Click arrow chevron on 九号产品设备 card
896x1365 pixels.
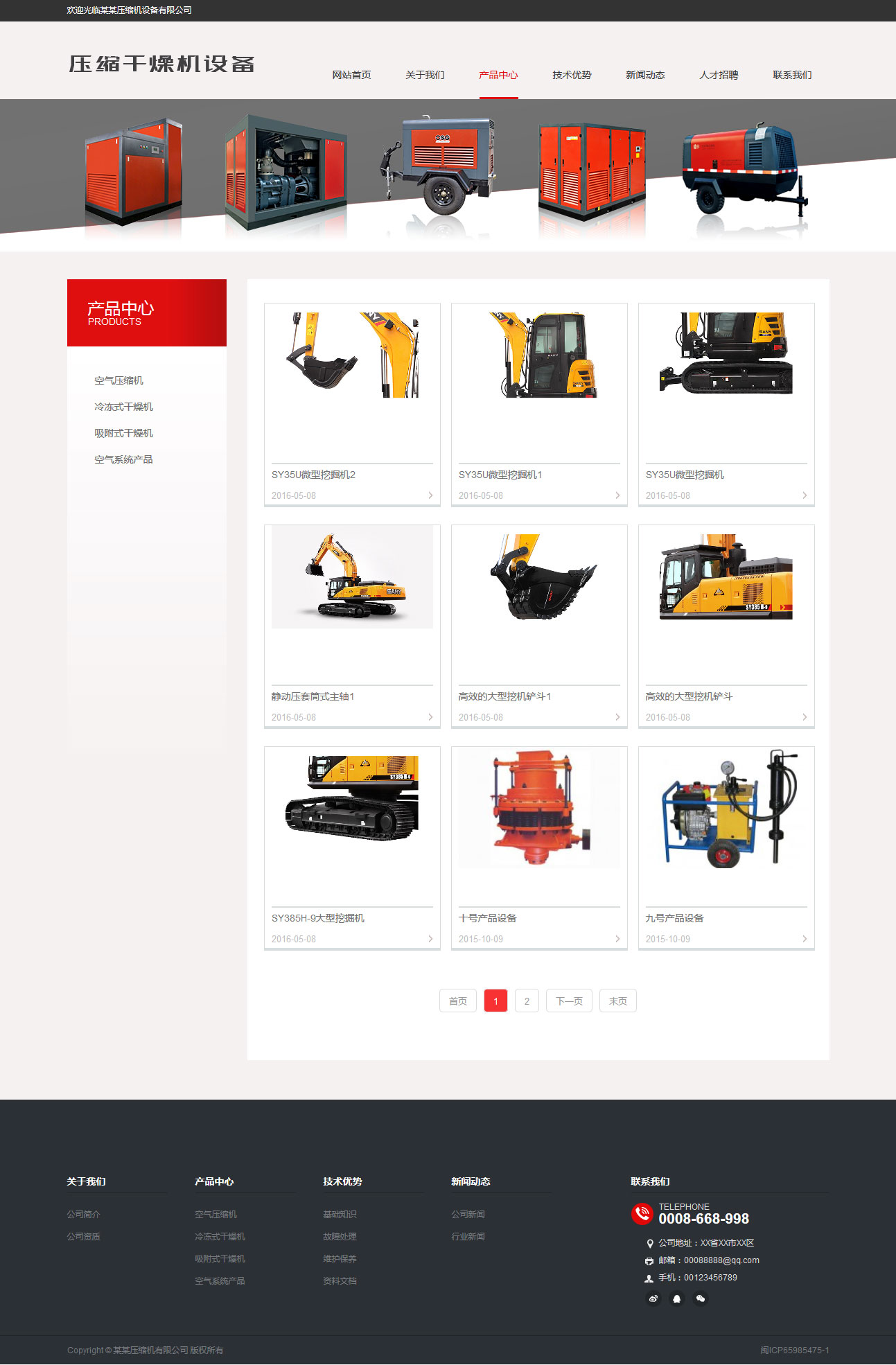(805, 939)
